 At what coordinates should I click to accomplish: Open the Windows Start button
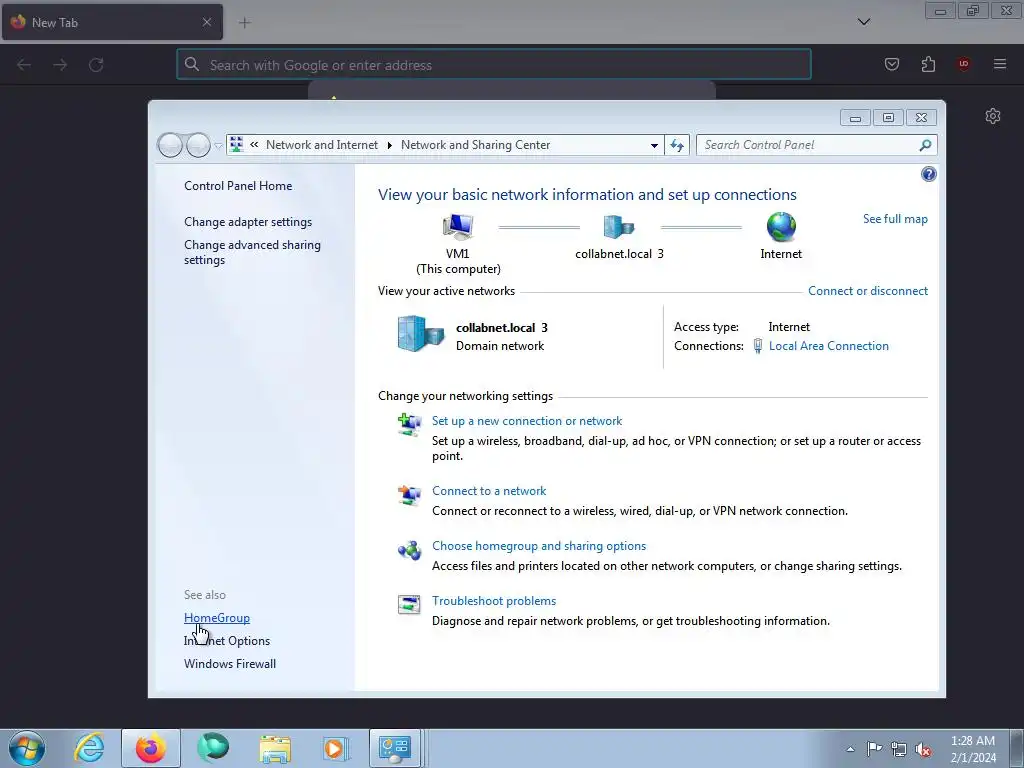pyautogui.click(x=27, y=748)
